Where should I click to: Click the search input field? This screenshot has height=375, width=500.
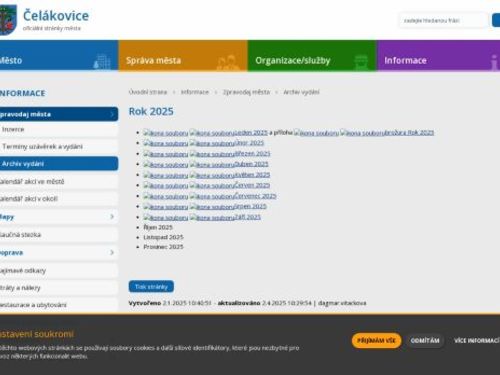click(443, 20)
